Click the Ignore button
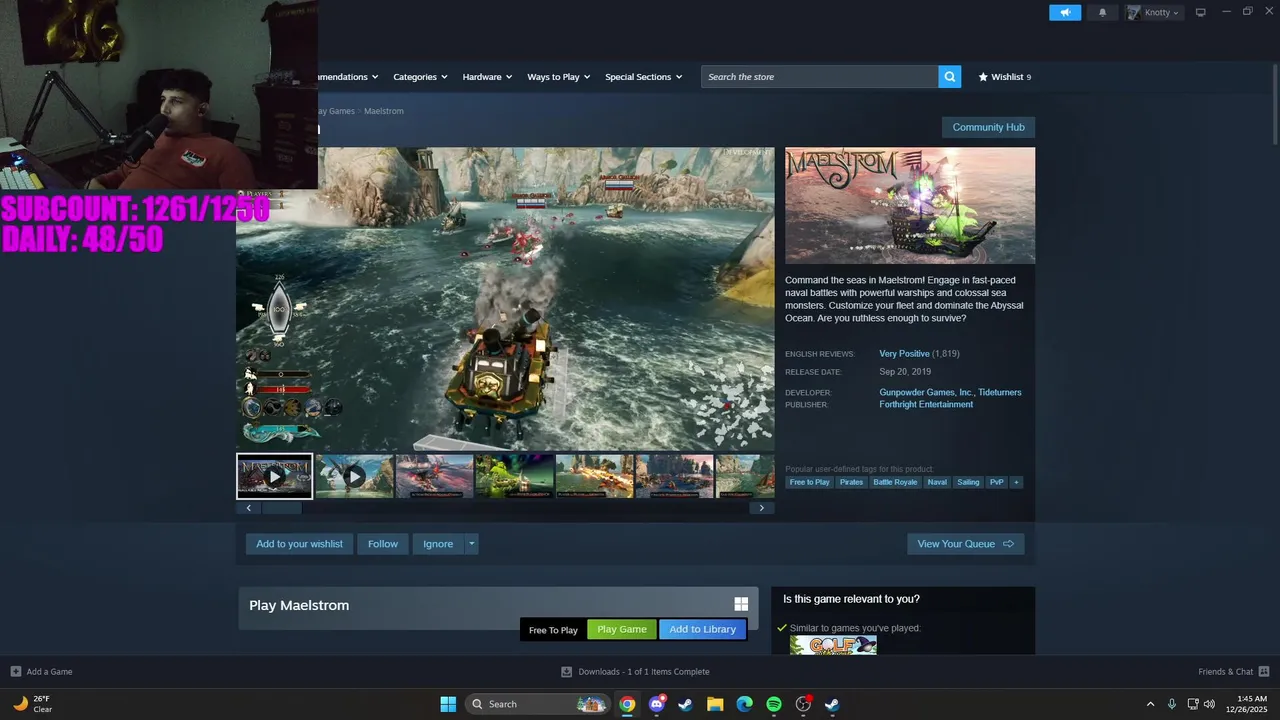1280x720 pixels. [x=438, y=544]
